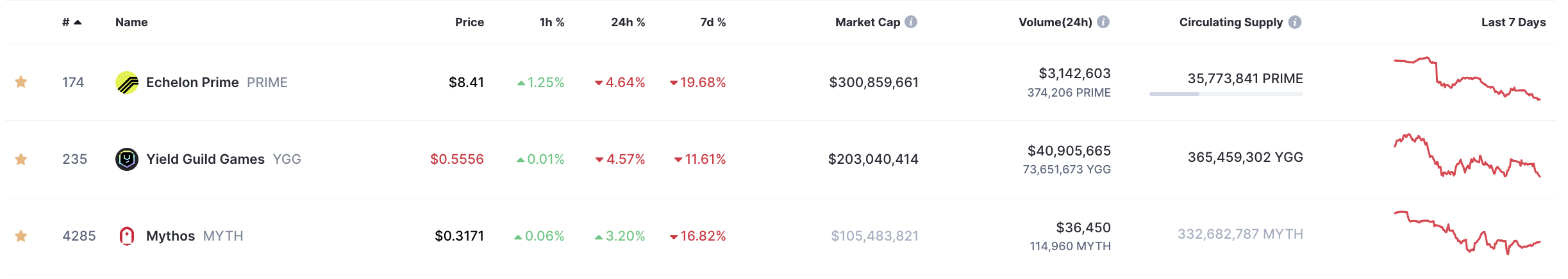
Task: Sort the table by 7d % column
Action: (713, 22)
